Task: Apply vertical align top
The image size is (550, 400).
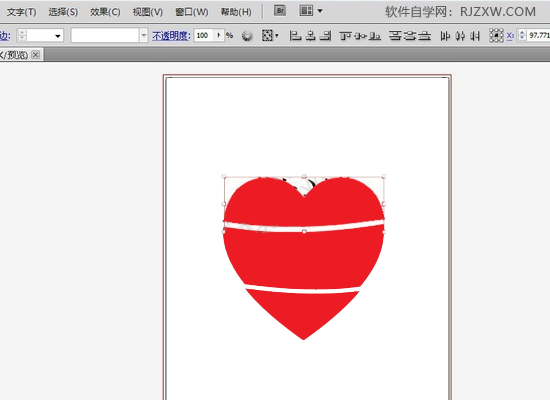Action: click(x=346, y=35)
